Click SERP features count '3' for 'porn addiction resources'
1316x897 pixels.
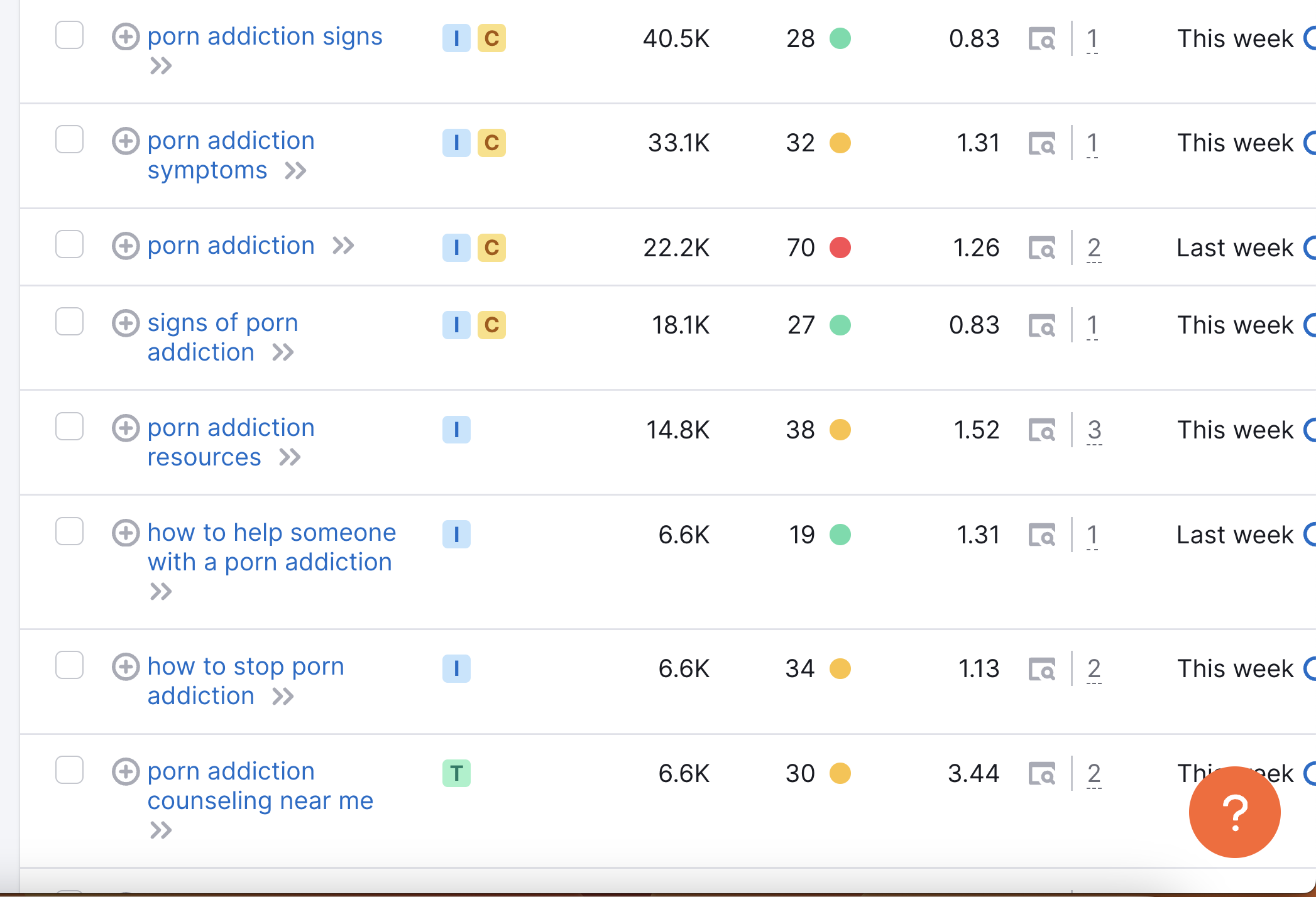click(x=1094, y=430)
